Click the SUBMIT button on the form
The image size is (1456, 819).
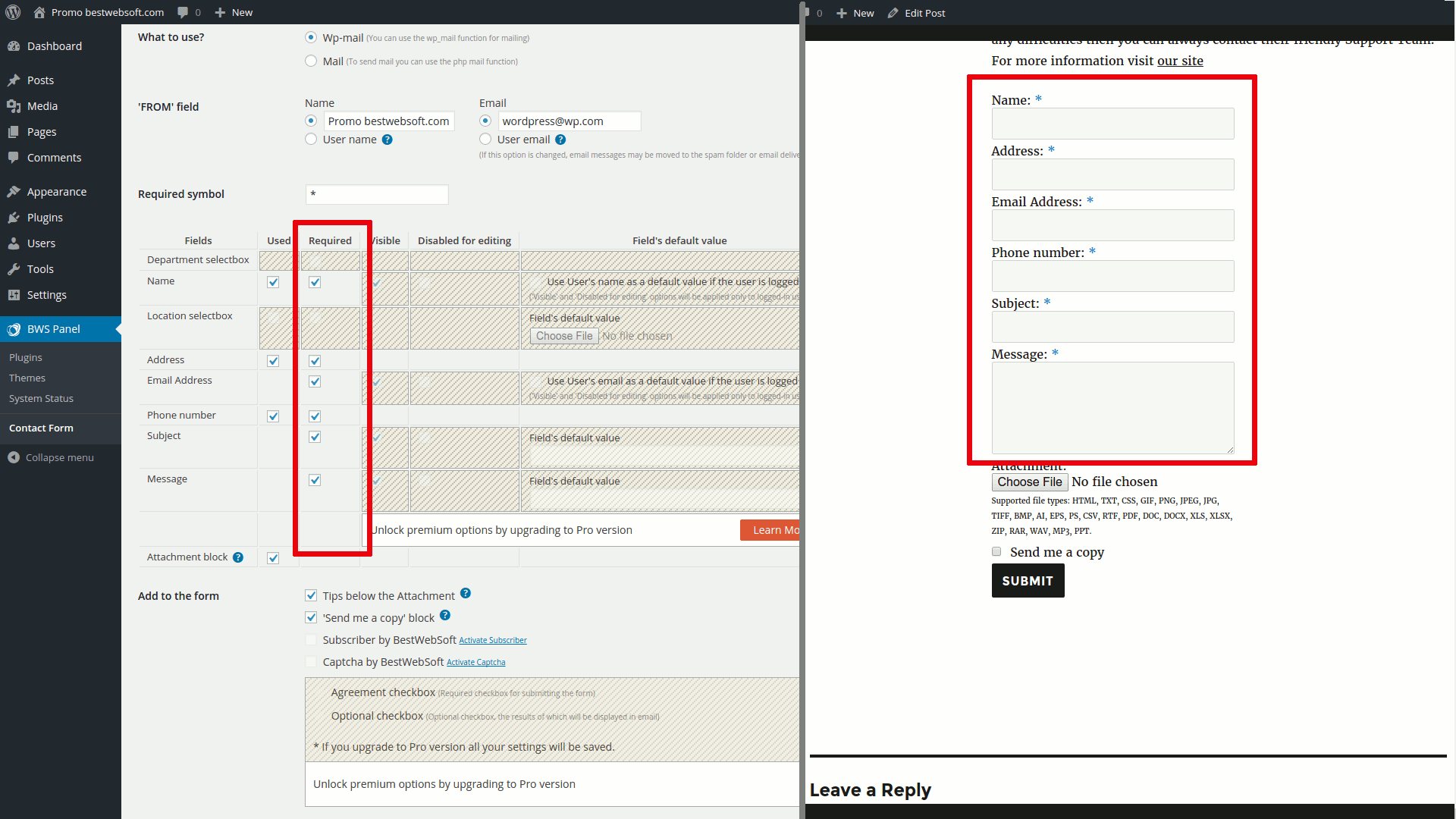point(1028,581)
